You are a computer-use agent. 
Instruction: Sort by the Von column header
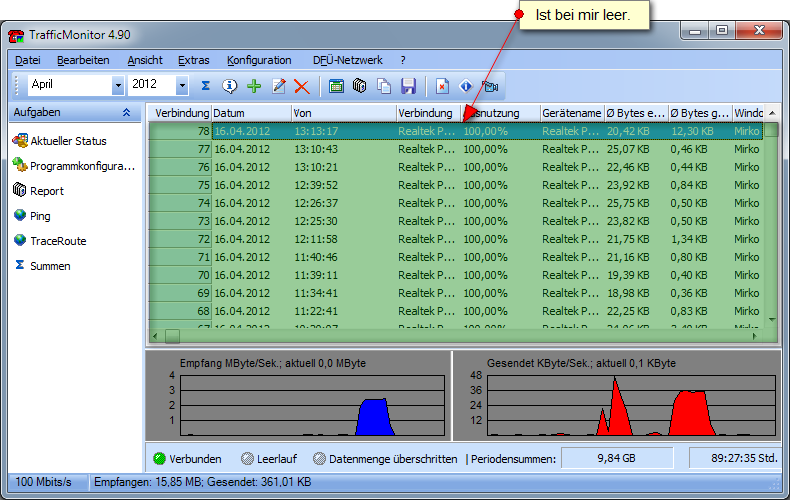point(344,113)
